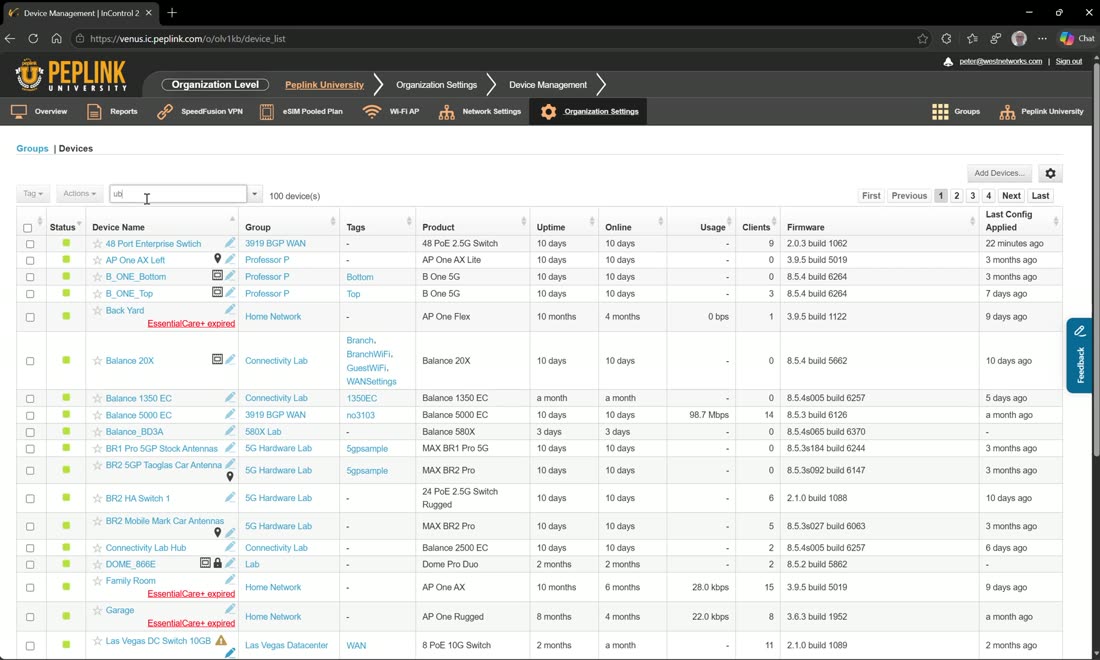Image resolution: width=1100 pixels, height=660 pixels.
Task: Click warning triangle on Las Vegas DC Switch
Action: coord(221,640)
